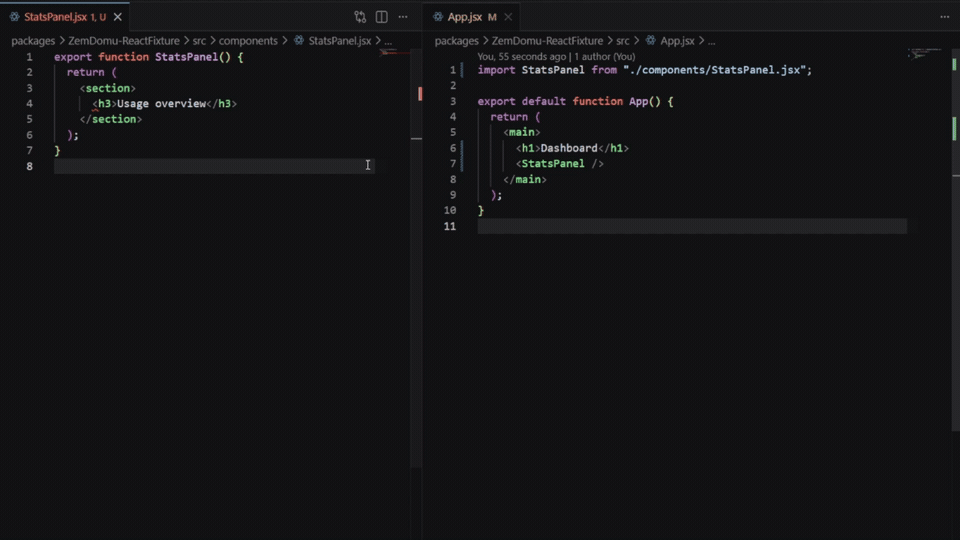Click the React icon on the App.jsx tab

click(x=438, y=17)
